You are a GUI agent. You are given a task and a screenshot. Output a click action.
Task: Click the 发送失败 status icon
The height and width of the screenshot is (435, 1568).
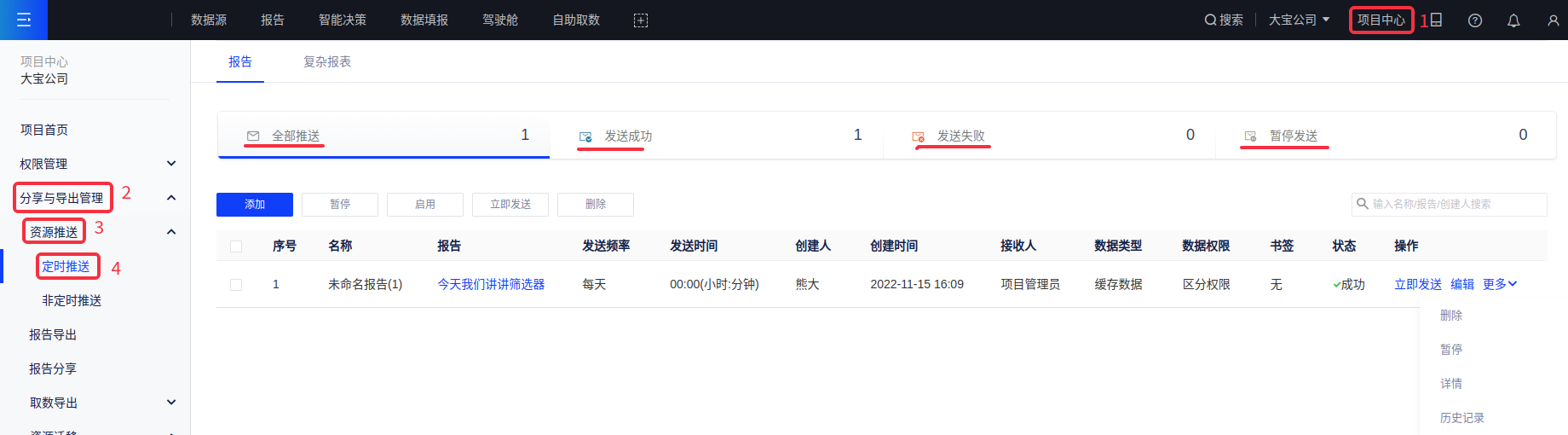pyautogui.click(x=918, y=136)
